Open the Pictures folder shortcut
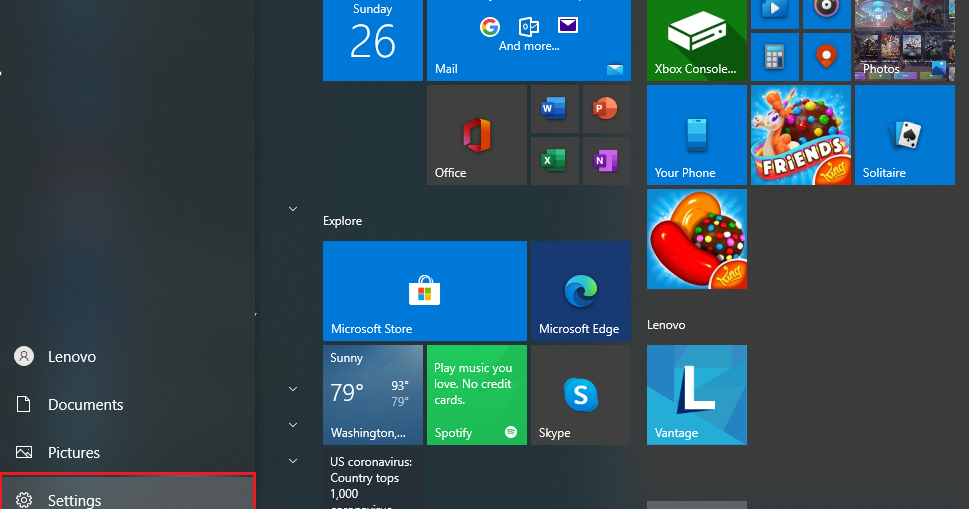The image size is (969, 509). 127,452
